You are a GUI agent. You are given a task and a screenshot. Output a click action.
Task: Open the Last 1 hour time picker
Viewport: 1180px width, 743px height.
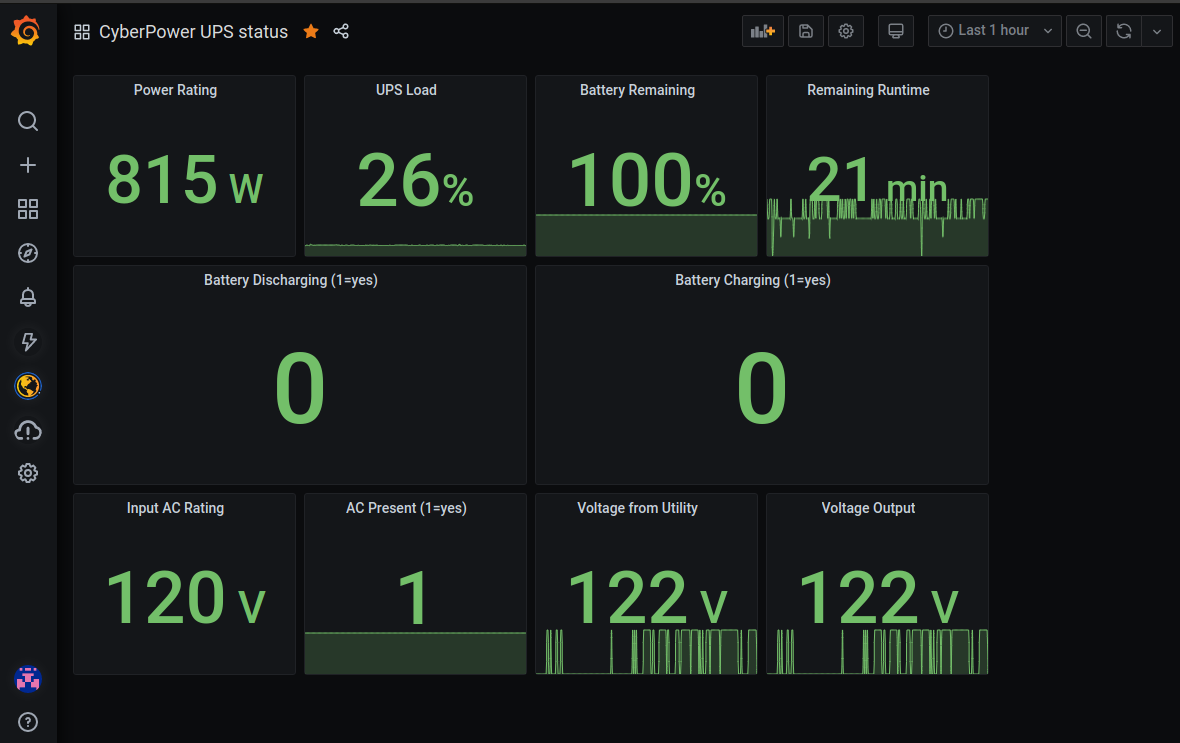coord(994,31)
